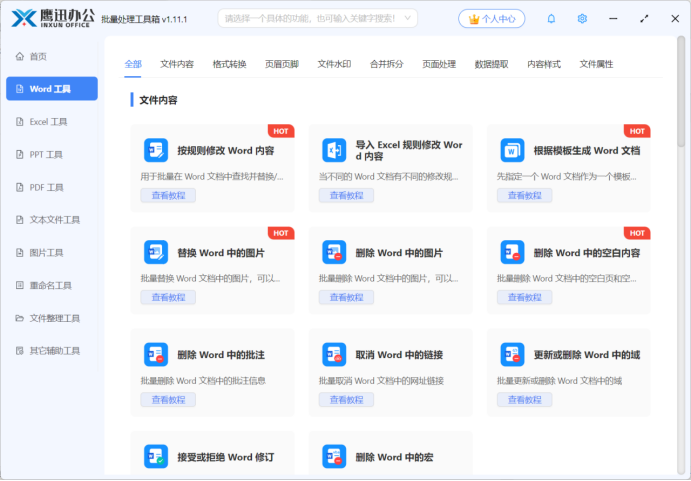
Task: Click the 替换 Word 中的图片 icon
Action: coord(155,252)
